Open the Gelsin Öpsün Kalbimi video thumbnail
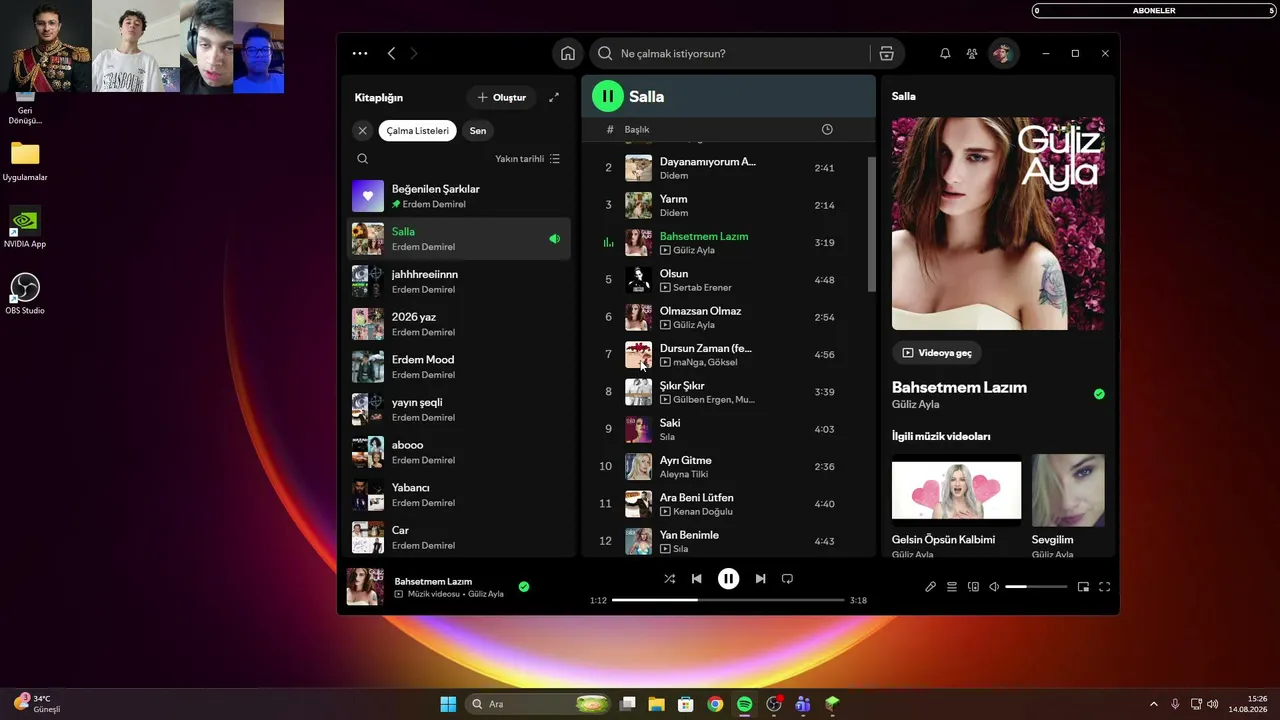Viewport: 1280px width, 720px height. pyautogui.click(x=957, y=489)
